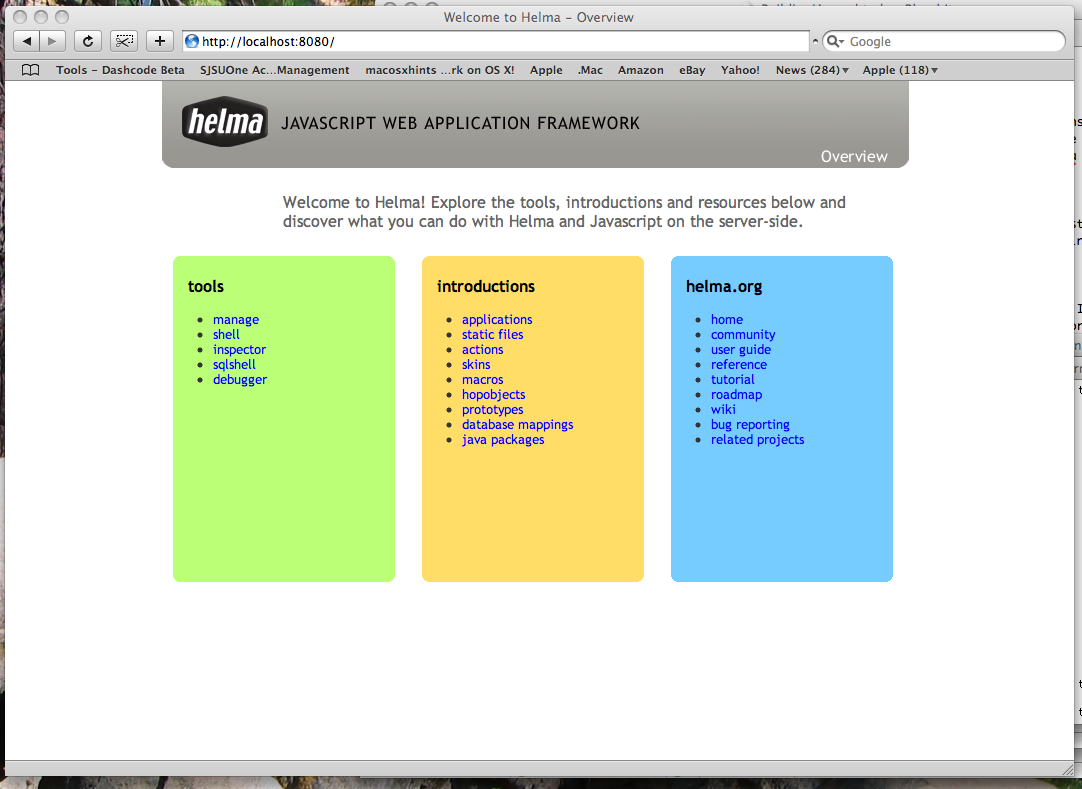Add bookmark with the plus button

click(x=159, y=41)
